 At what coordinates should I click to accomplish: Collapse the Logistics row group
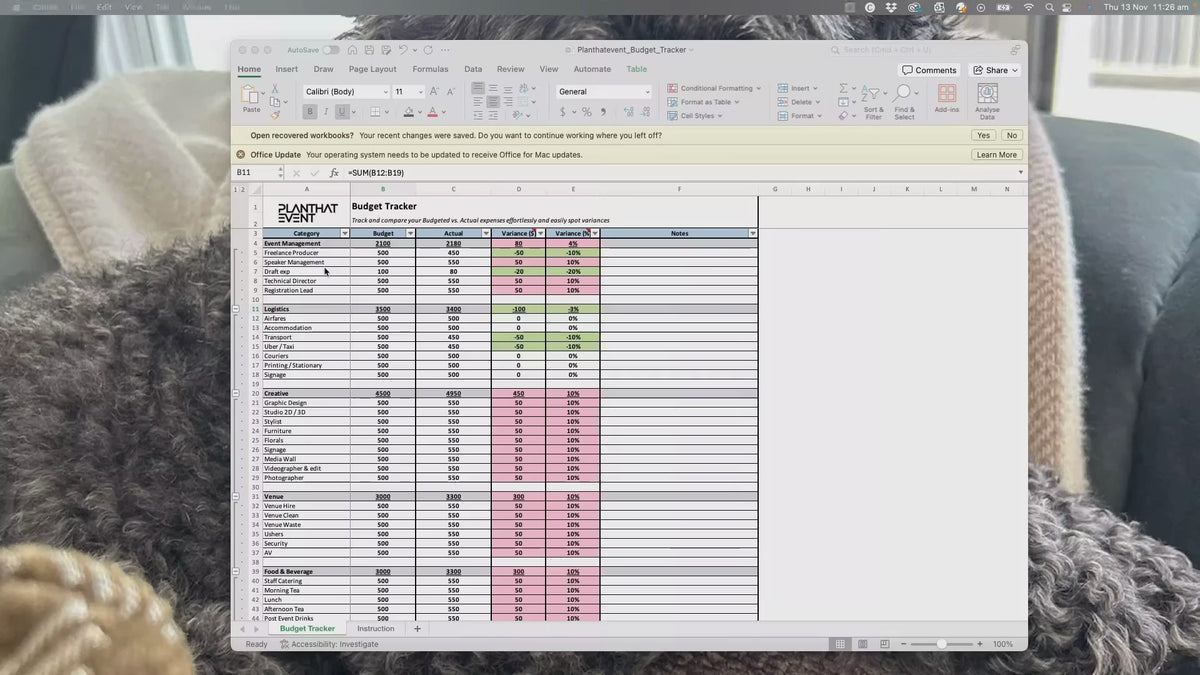[x=236, y=309]
